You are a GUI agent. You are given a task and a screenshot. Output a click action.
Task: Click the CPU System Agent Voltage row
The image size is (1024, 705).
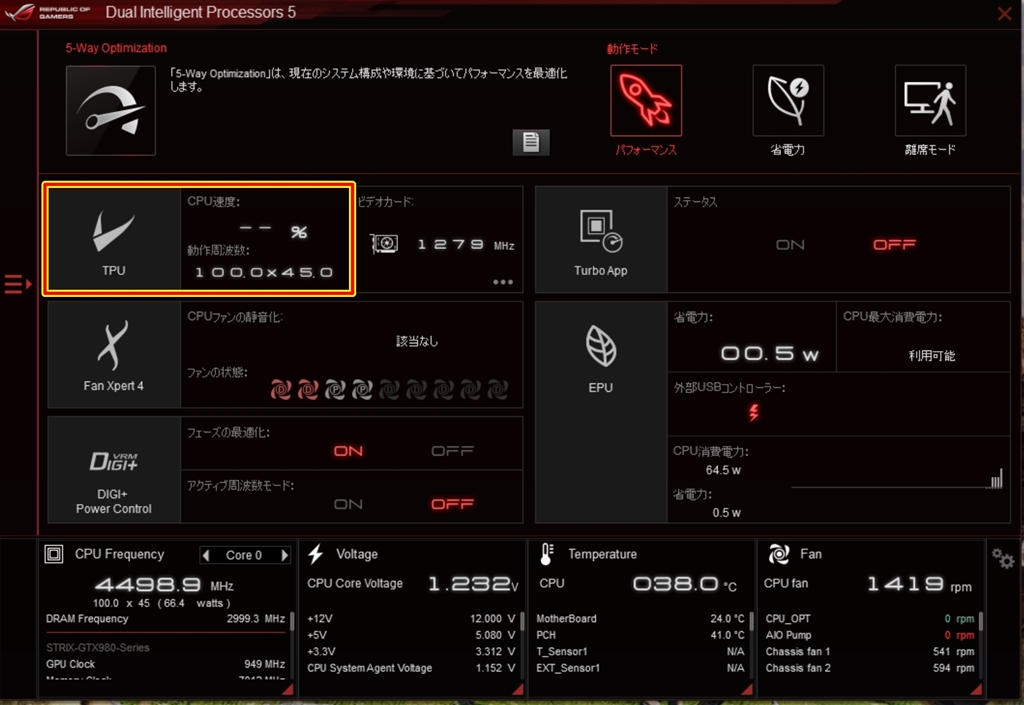click(x=411, y=668)
